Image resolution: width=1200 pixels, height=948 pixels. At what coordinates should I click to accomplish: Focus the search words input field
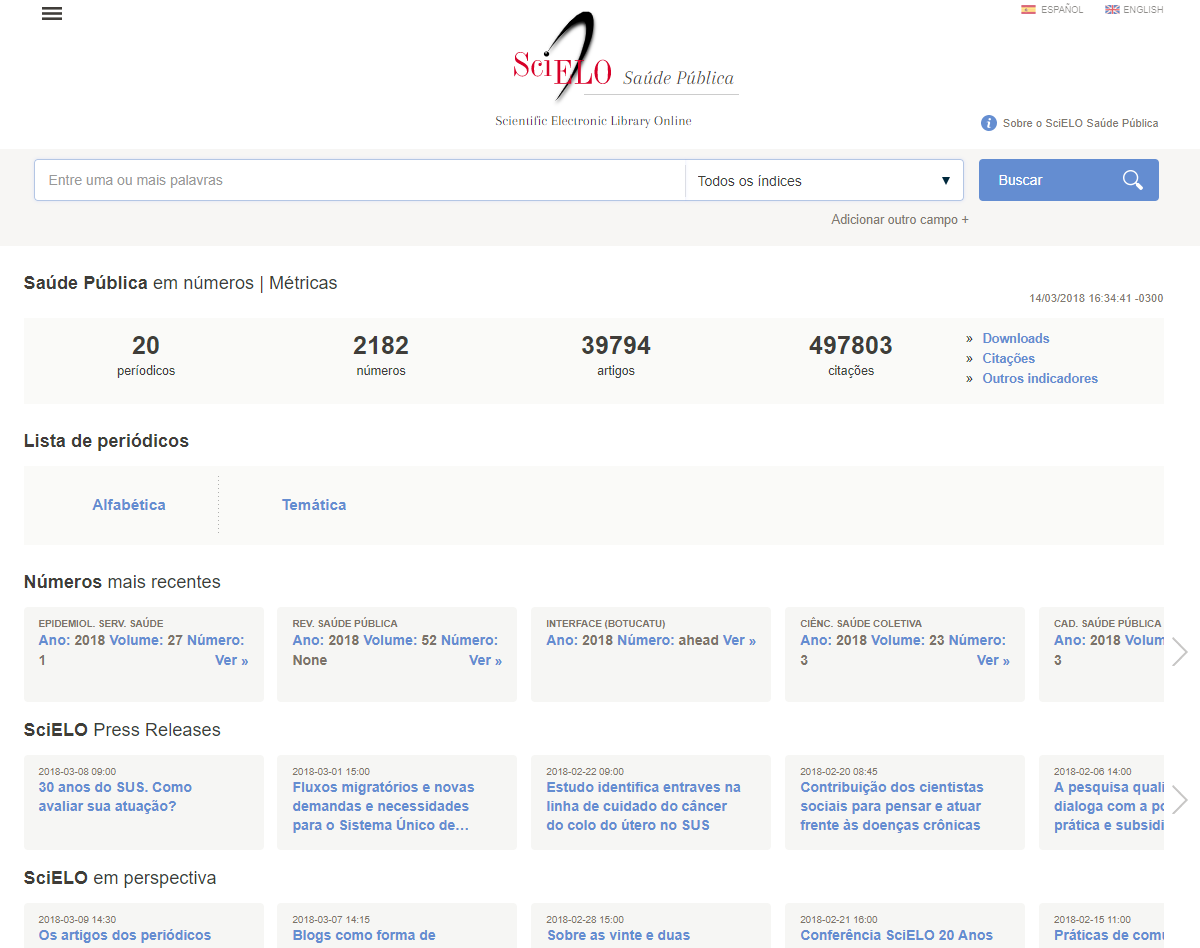pos(360,180)
